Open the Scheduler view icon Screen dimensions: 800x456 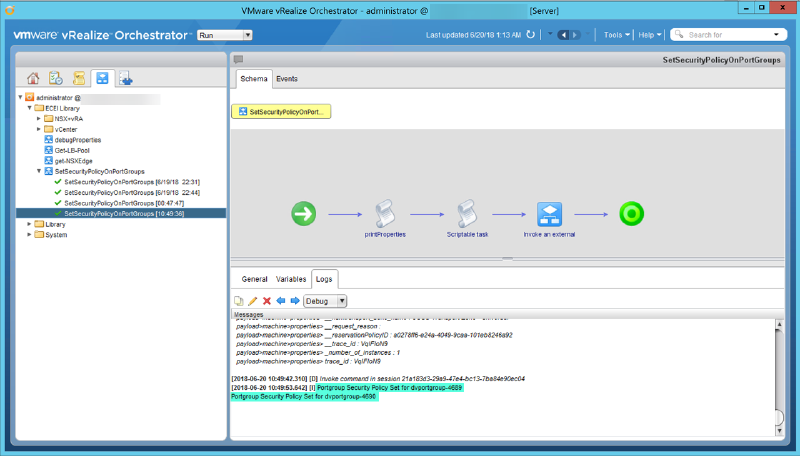[x=56, y=78]
